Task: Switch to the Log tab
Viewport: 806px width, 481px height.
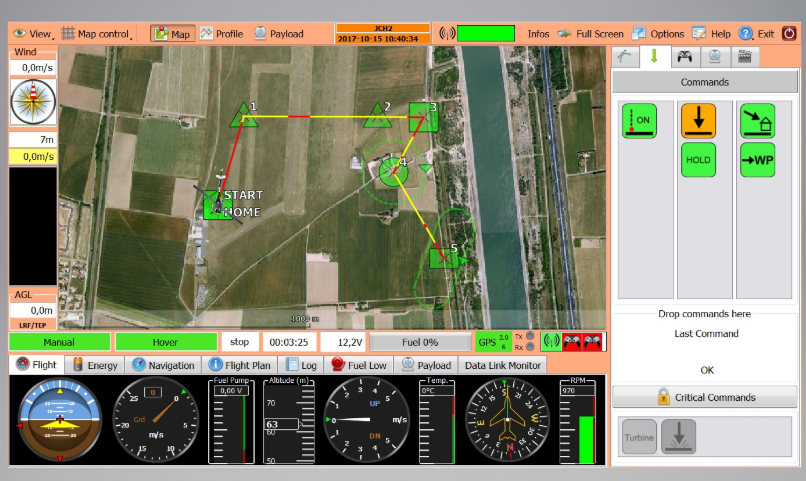Action: (x=301, y=365)
